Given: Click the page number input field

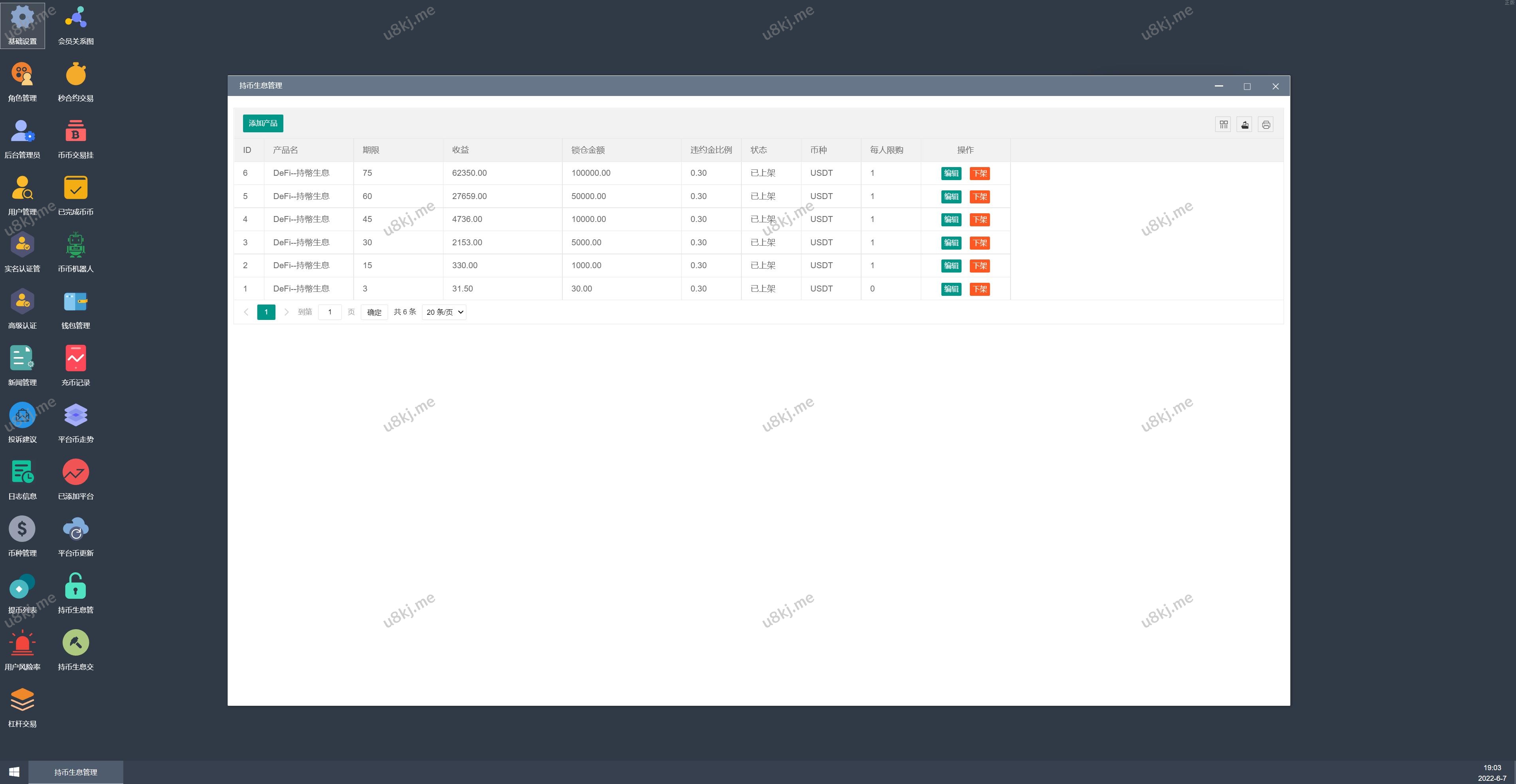Looking at the screenshot, I should coord(330,312).
